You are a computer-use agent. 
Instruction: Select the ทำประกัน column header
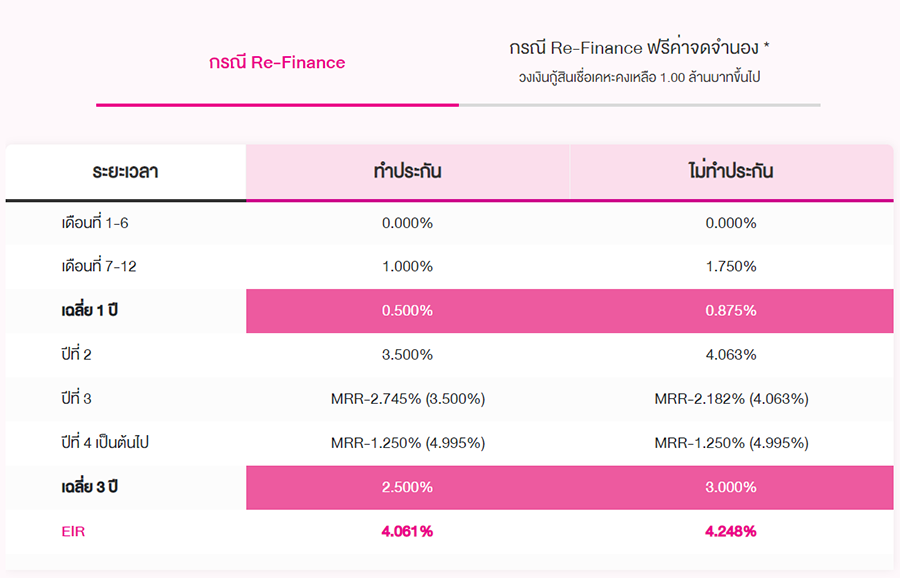click(x=407, y=172)
